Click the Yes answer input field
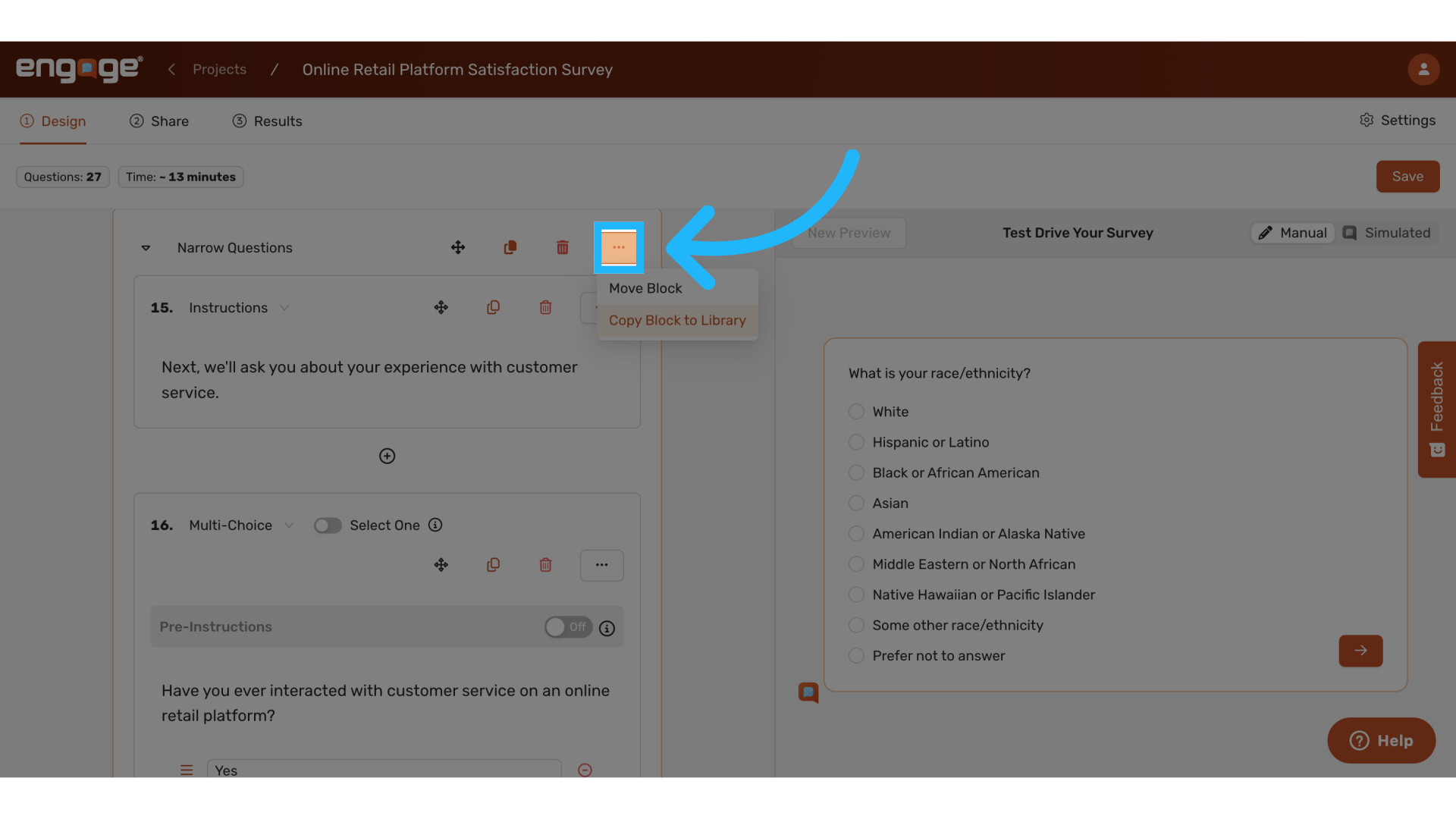Image resolution: width=1456 pixels, height=819 pixels. coord(384,769)
